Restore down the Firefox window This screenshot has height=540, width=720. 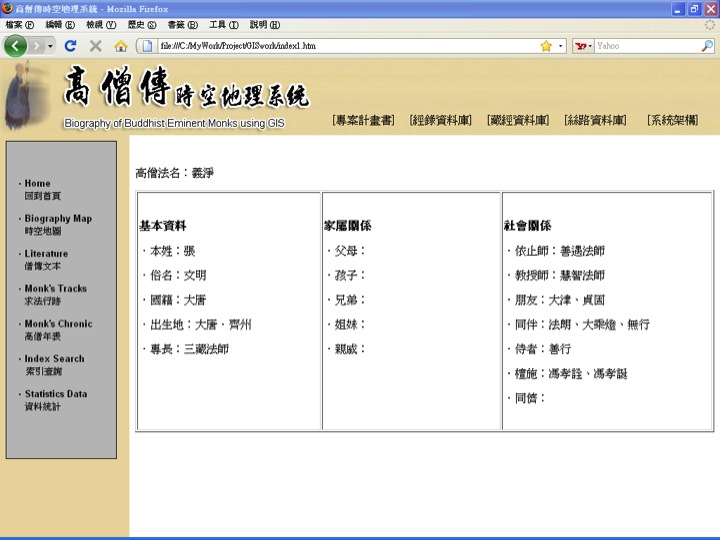coord(694,9)
